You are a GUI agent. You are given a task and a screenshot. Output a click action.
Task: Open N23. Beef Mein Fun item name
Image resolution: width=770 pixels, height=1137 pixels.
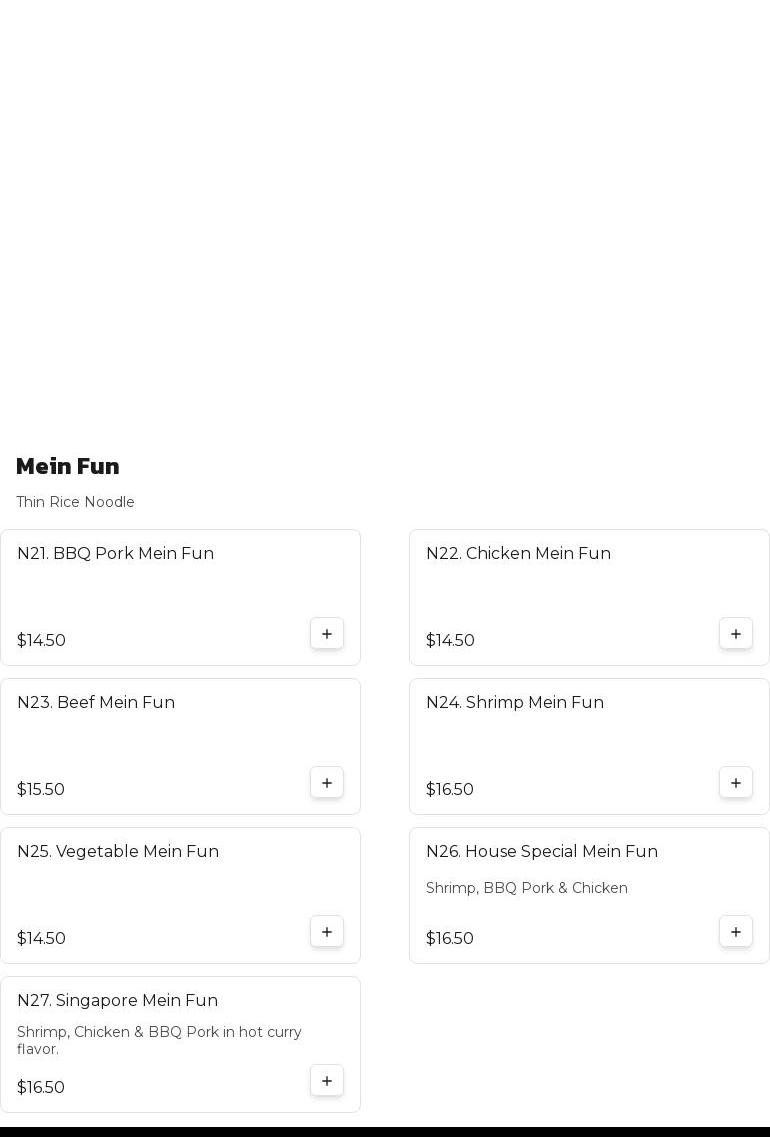coord(96,703)
